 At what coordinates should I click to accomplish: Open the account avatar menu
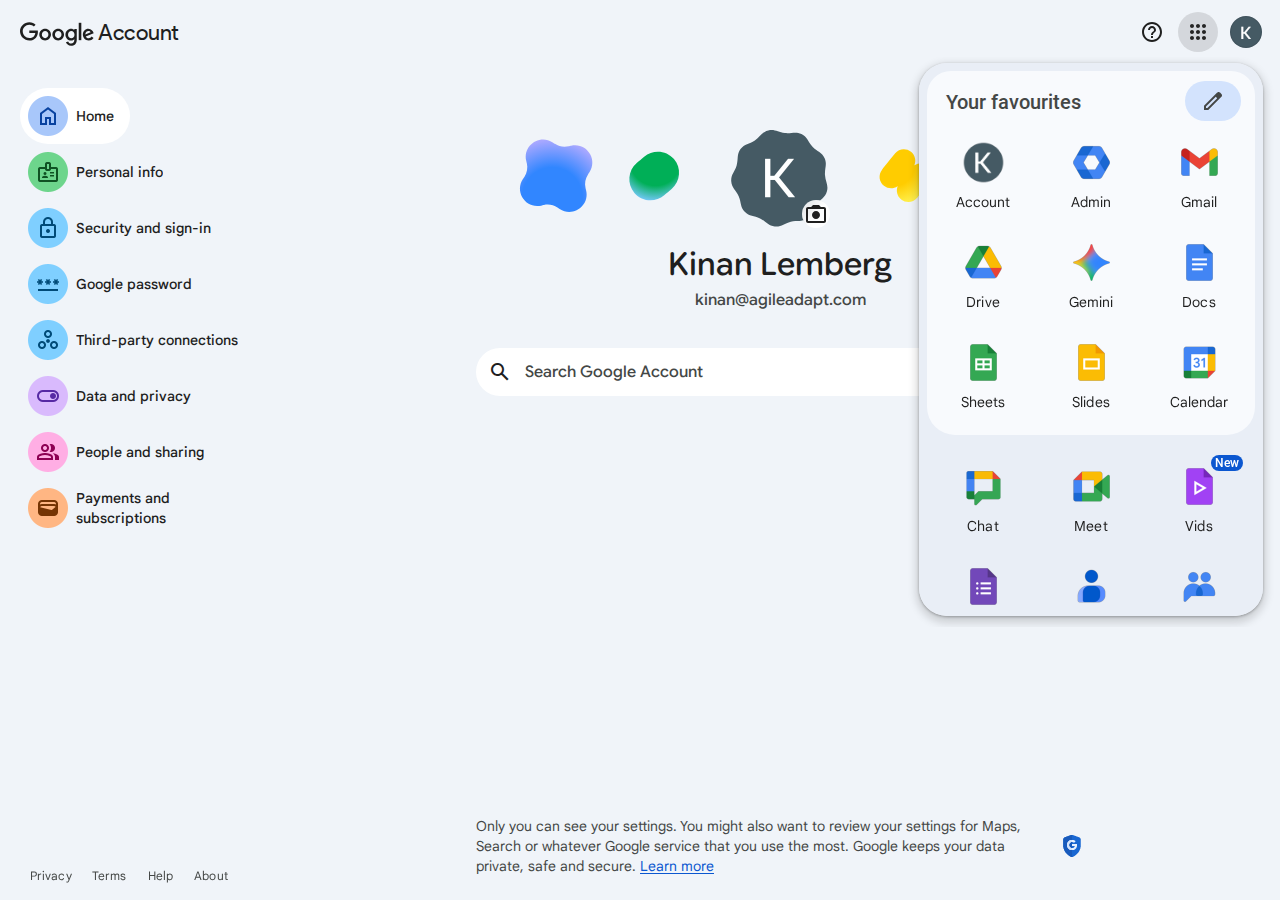point(1245,32)
